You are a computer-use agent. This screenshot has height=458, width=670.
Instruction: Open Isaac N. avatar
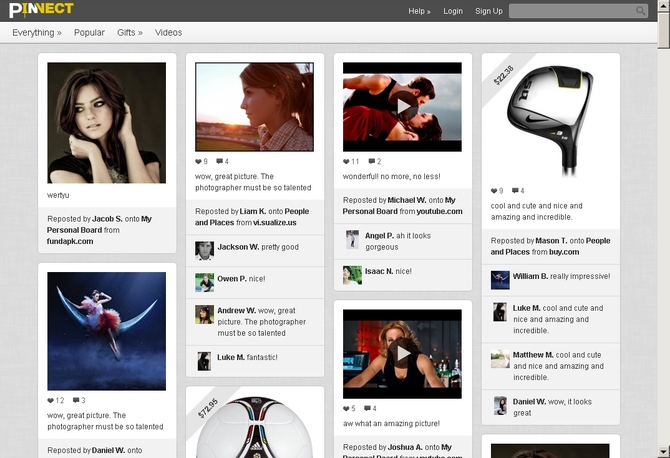pyautogui.click(x=353, y=275)
